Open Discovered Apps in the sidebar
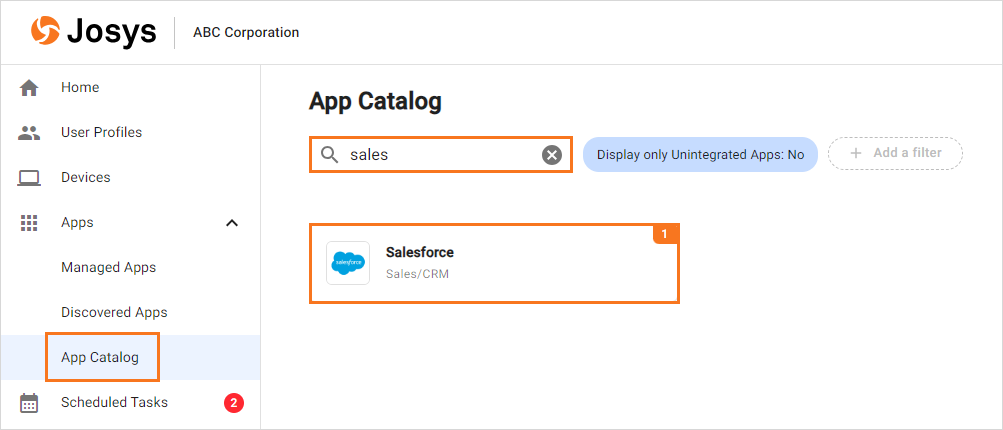This screenshot has height=430, width=1003. 114,313
